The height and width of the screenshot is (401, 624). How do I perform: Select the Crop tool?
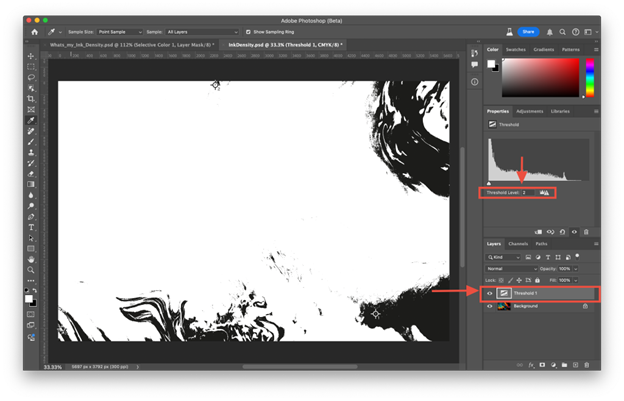pos(31,99)
